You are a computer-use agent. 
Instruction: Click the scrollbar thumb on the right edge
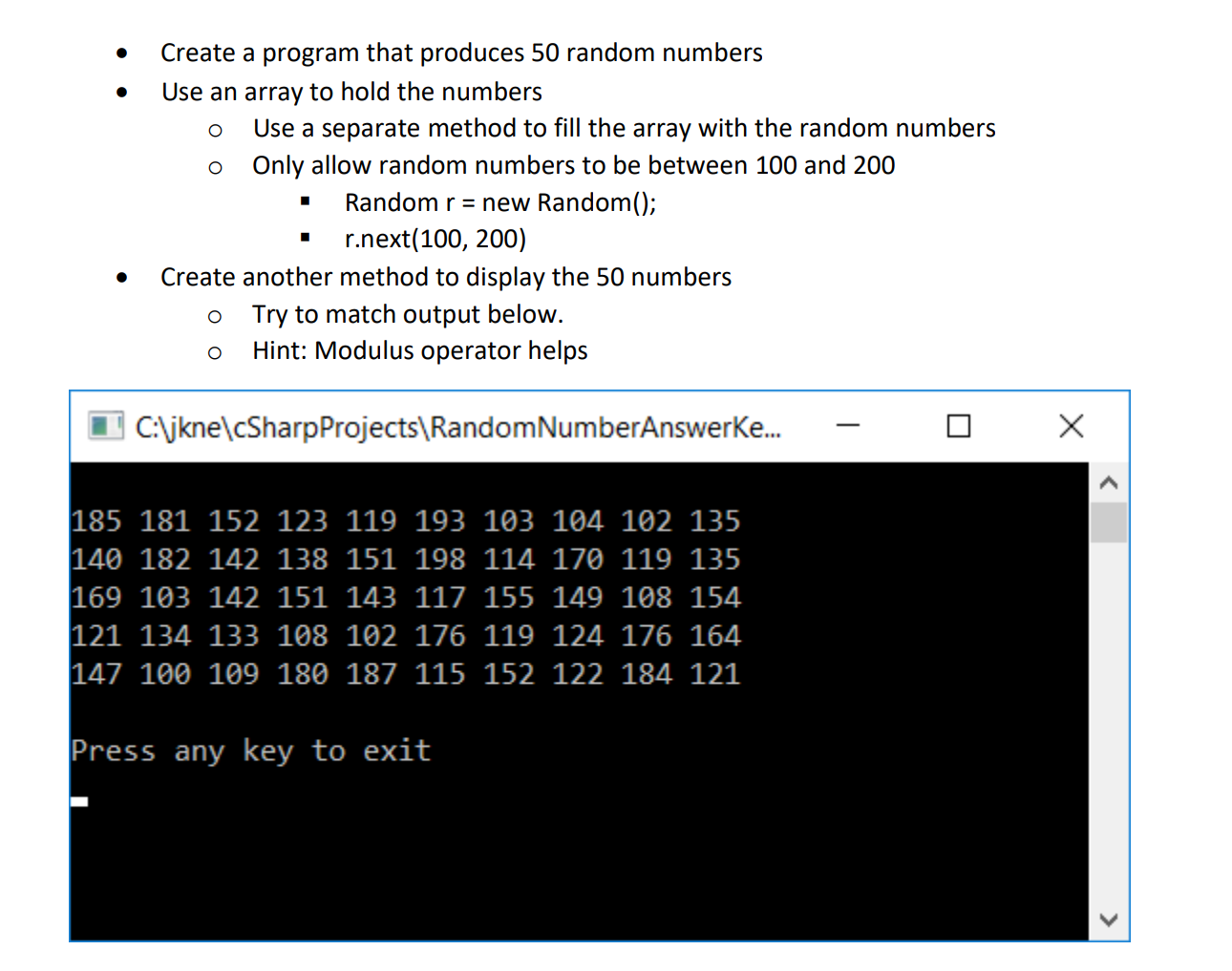tap(1109, 525)
